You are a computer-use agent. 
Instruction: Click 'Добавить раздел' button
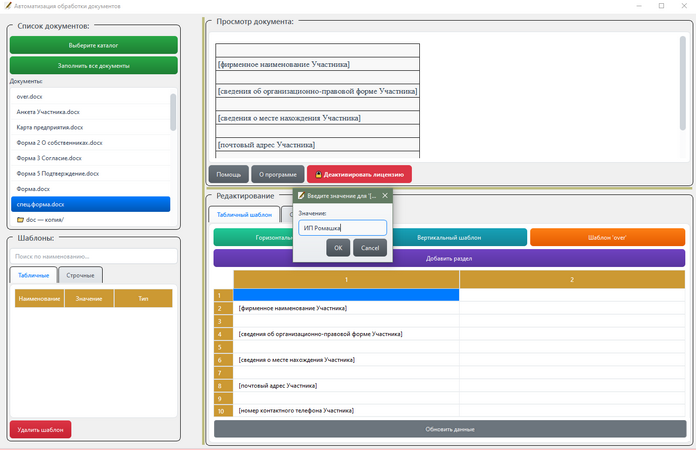pyautogui.click(x=449, y=258)
